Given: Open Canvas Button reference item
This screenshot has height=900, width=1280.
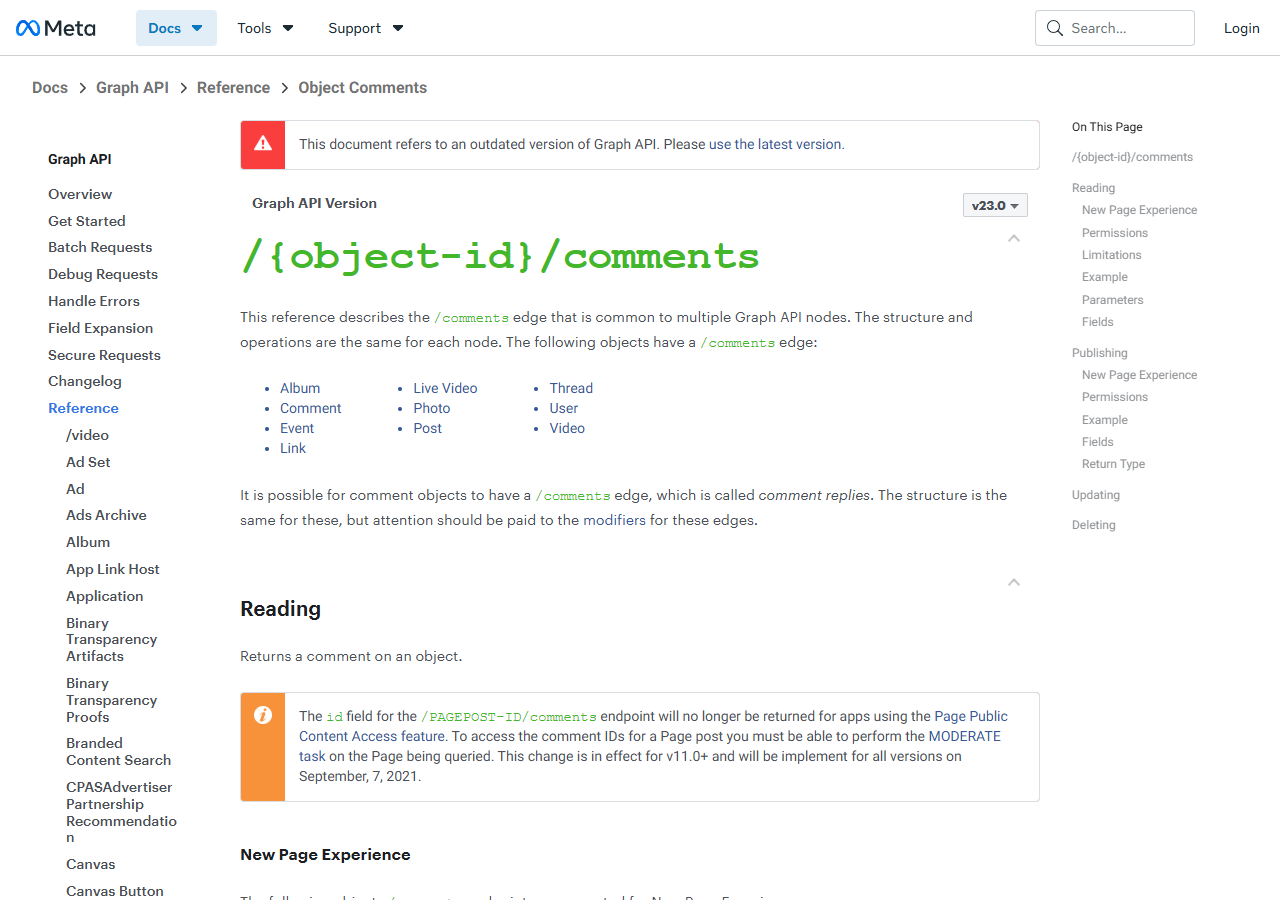Looking at the screenshot, I should (115, 891).
